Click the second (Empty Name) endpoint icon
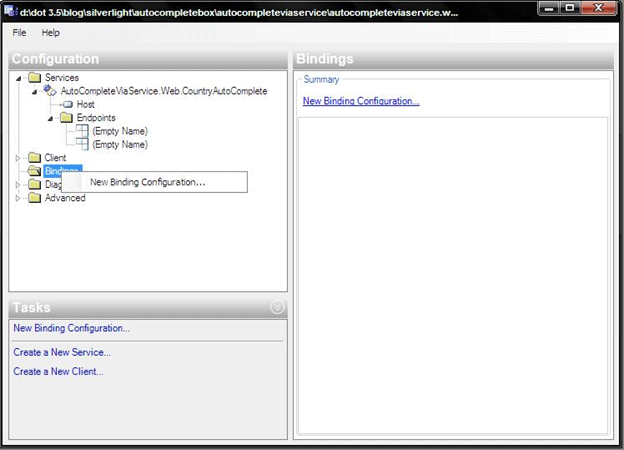Viewport: 624px width, 450px height. (x=82, y=144)
